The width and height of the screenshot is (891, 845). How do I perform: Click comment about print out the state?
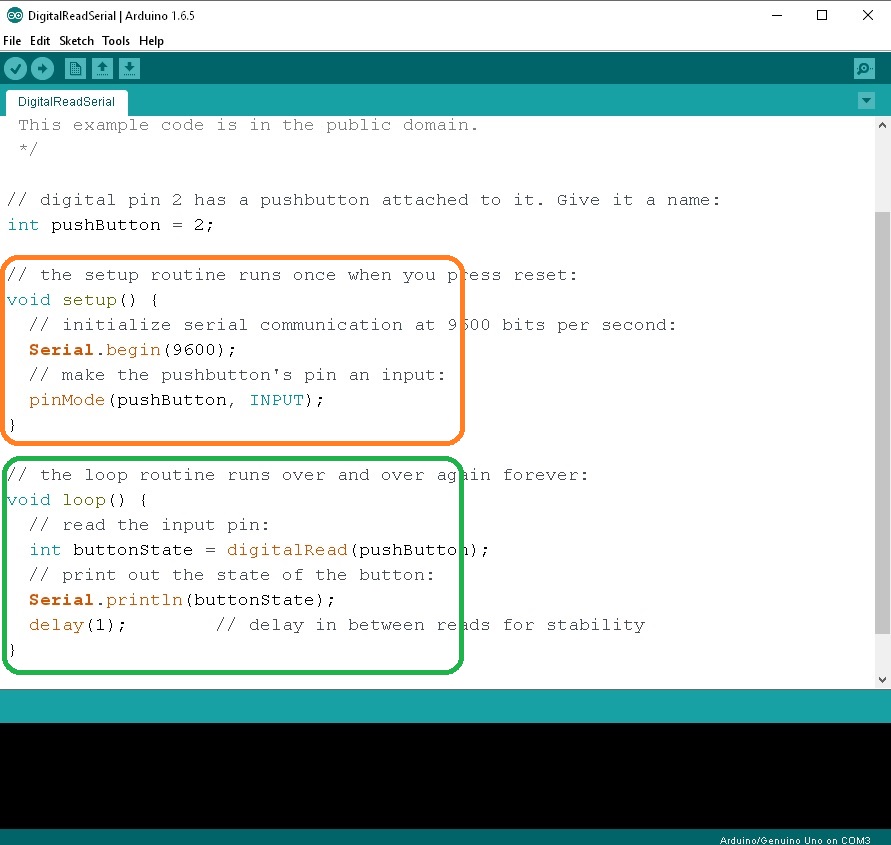232,575
